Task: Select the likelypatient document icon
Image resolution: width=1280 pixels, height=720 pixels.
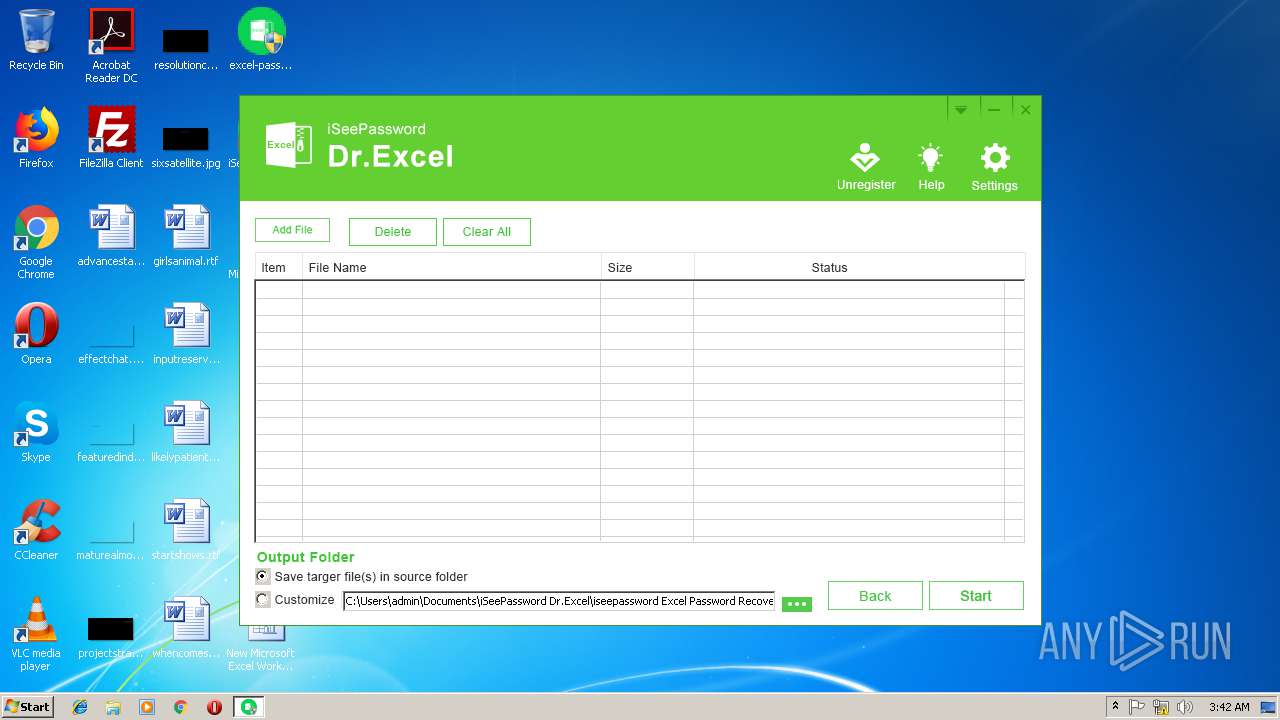Action: tap(186, 432)
